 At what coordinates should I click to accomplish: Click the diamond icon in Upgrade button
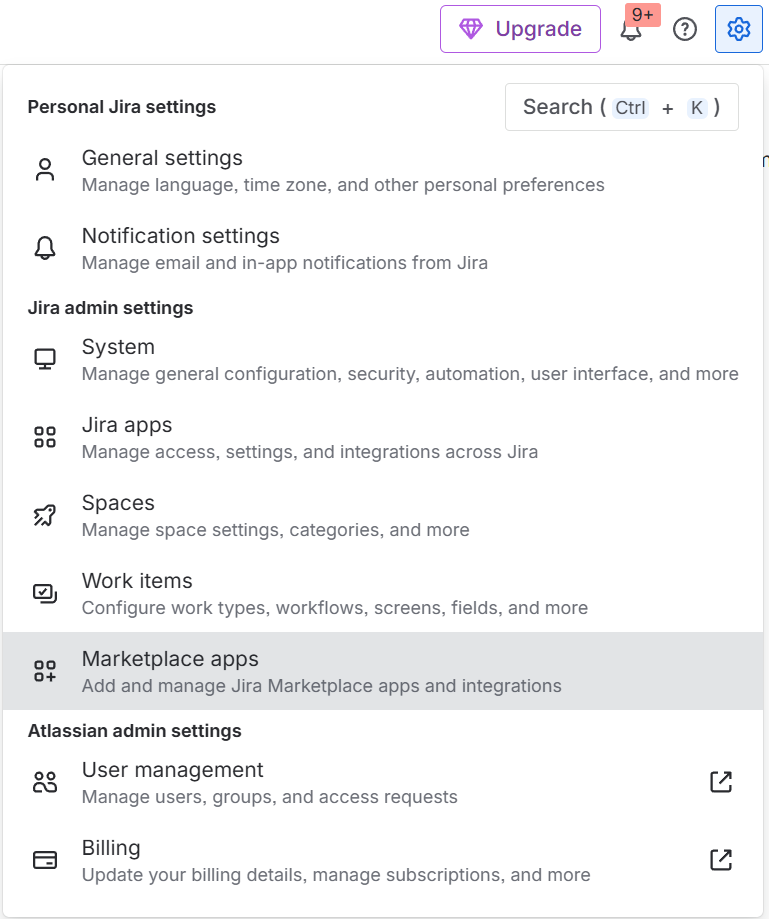pyautogui.click(x=471, y=29)
